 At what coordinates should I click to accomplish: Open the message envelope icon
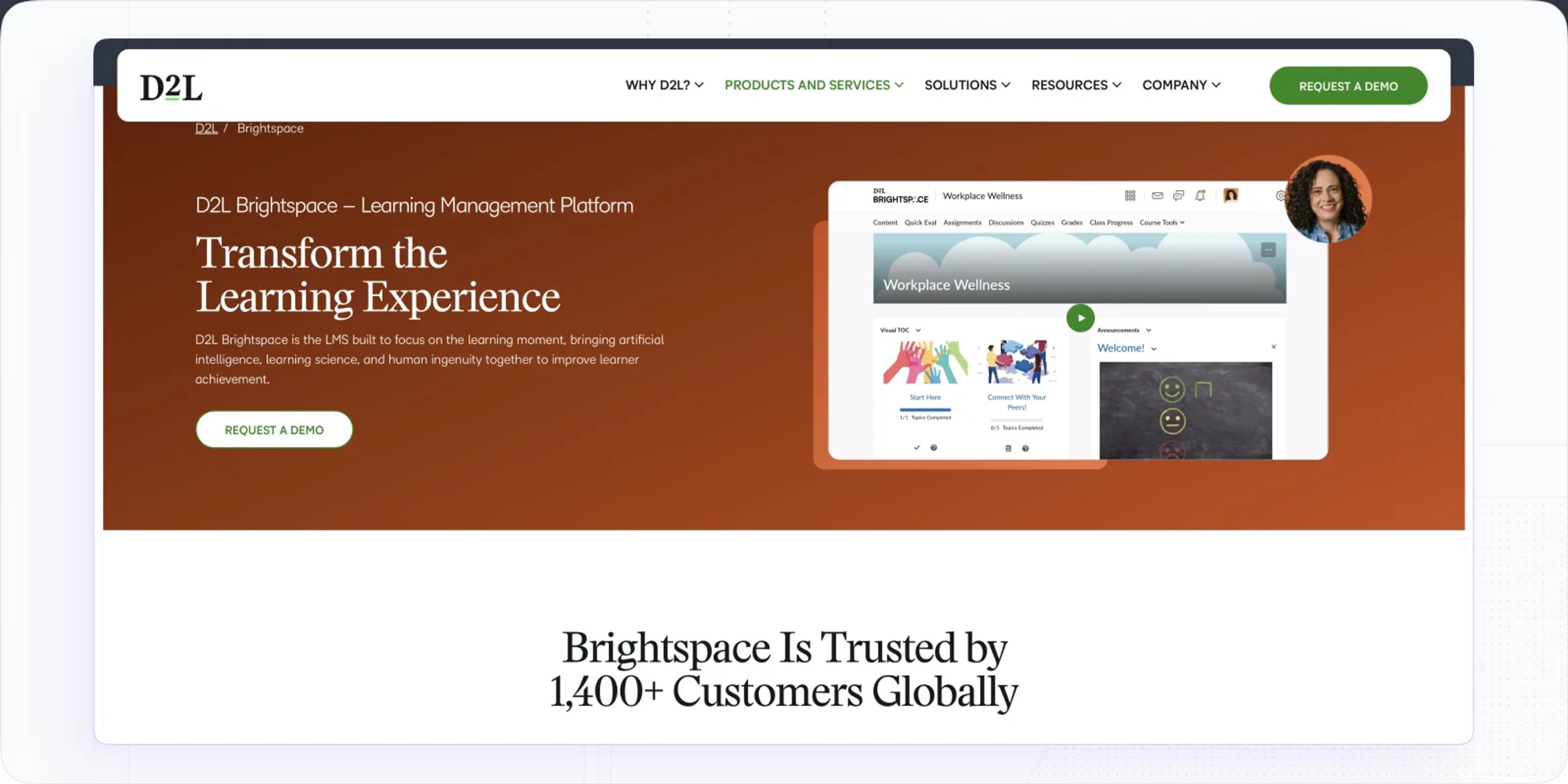tap(1157, 196)
